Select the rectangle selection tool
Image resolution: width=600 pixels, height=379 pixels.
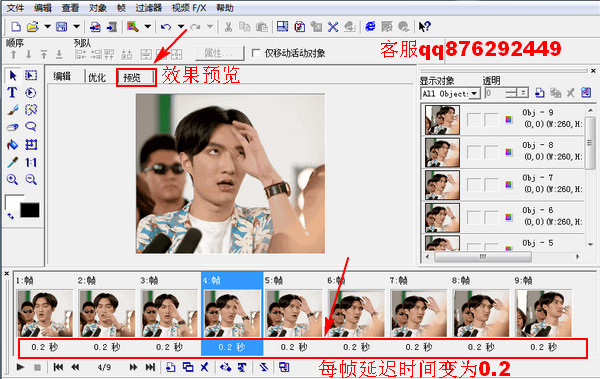click(31, 75)
